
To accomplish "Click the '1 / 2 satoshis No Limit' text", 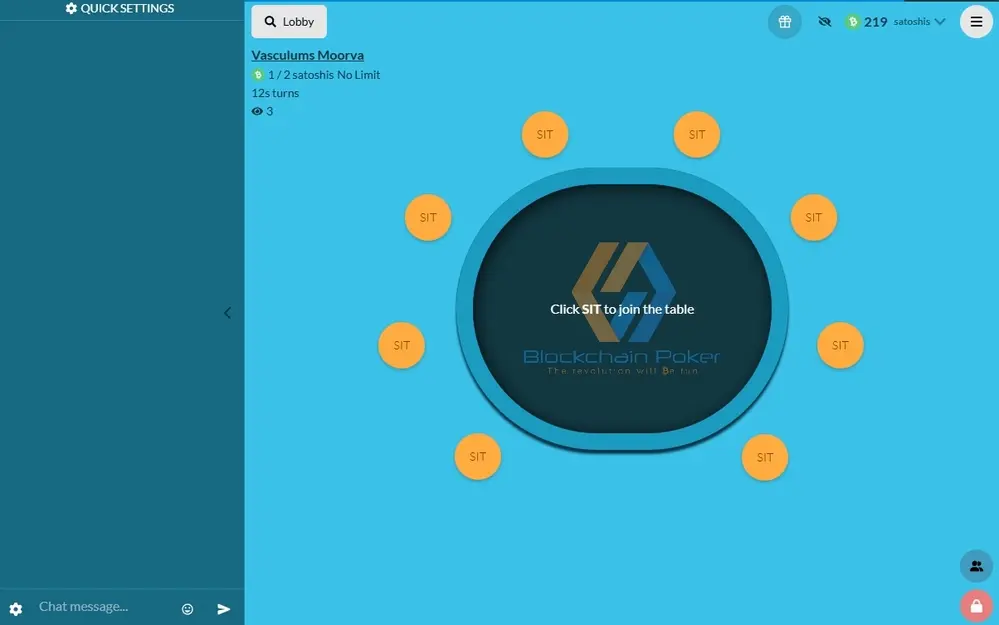I will pos(324,75).
